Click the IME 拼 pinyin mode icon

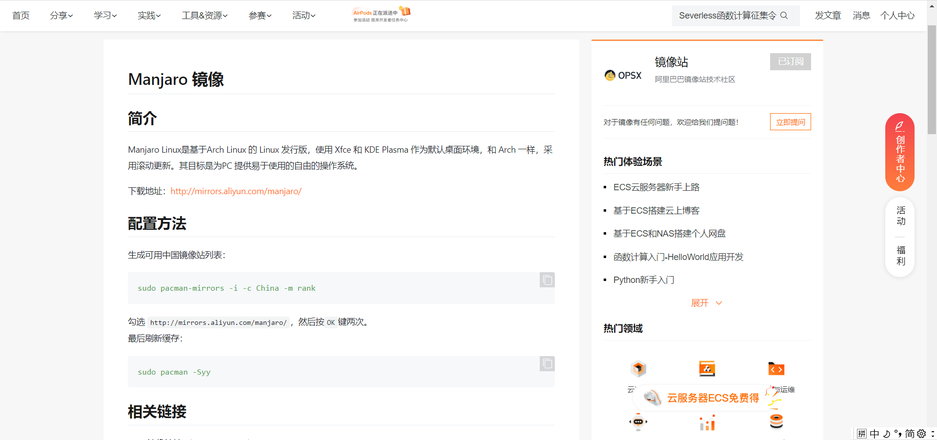[x=861, y=433]
